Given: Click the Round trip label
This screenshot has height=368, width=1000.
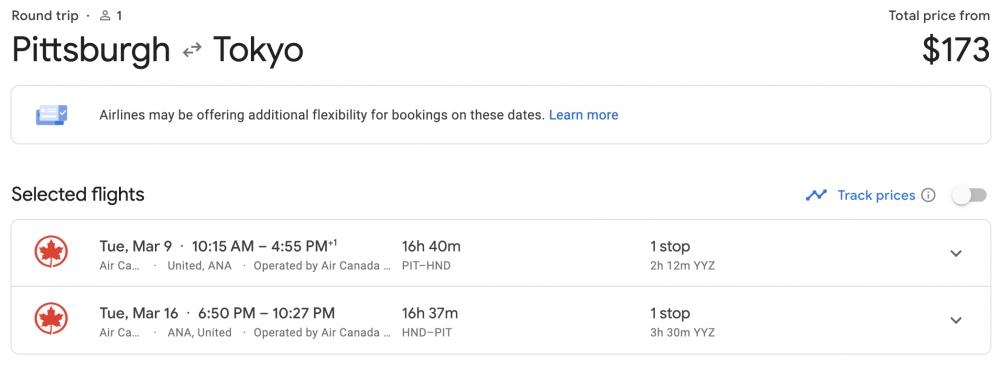Looking at the screenshot, I should [46, 15].
